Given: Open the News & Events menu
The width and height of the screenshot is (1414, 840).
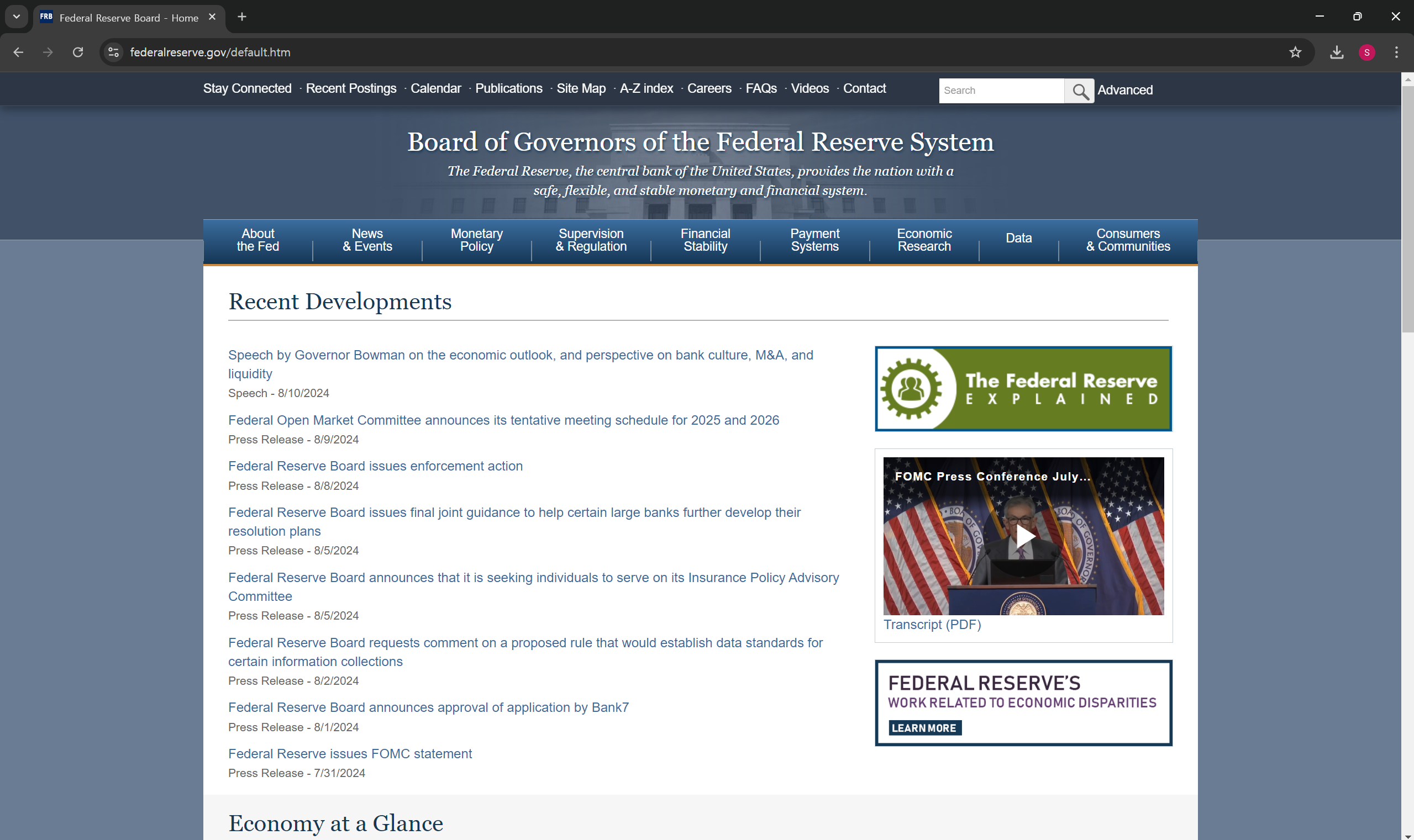Looking at the screenshot, I should pyautogui.click(x=367, y=241).
